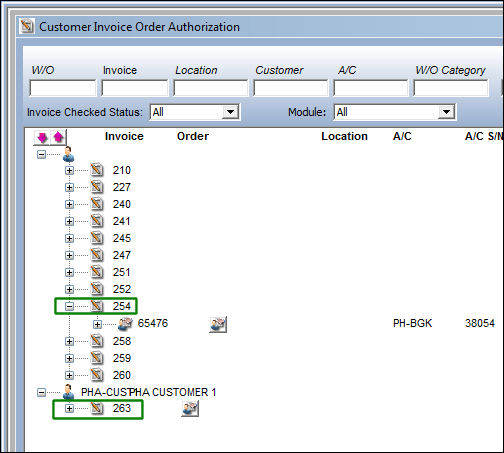Click the PHA-CUST customer person icon
504x453 pixels.
(x=69, y=392)
